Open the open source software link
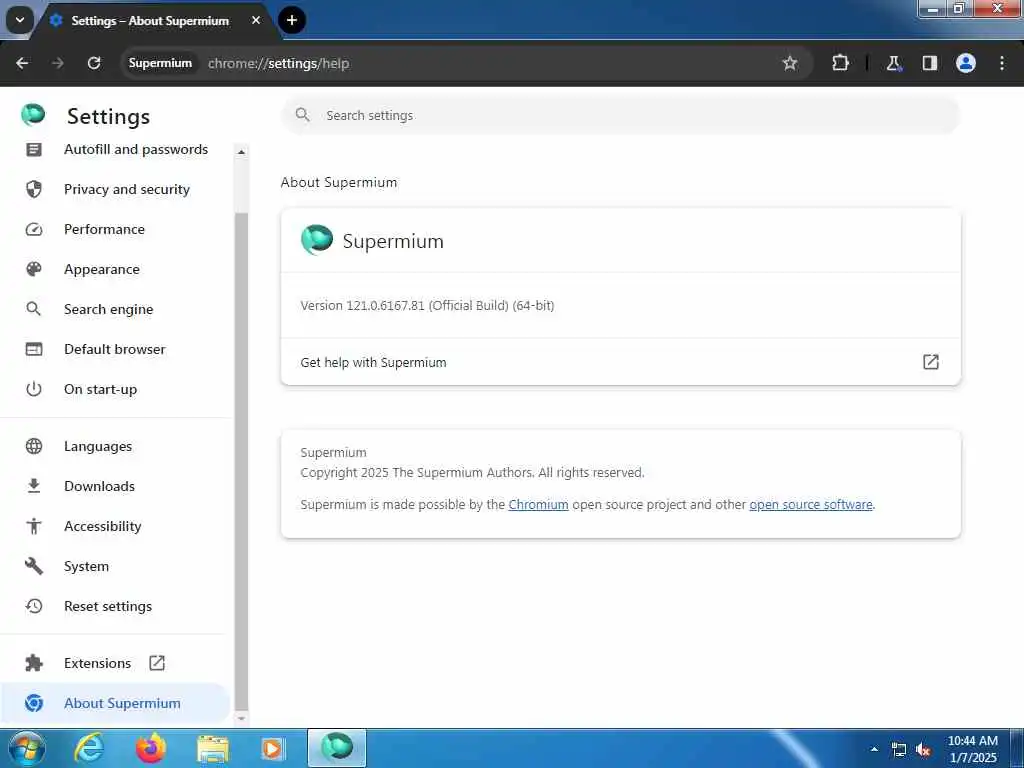Screen dimensions: 1024x768 (x=810, y=504)
